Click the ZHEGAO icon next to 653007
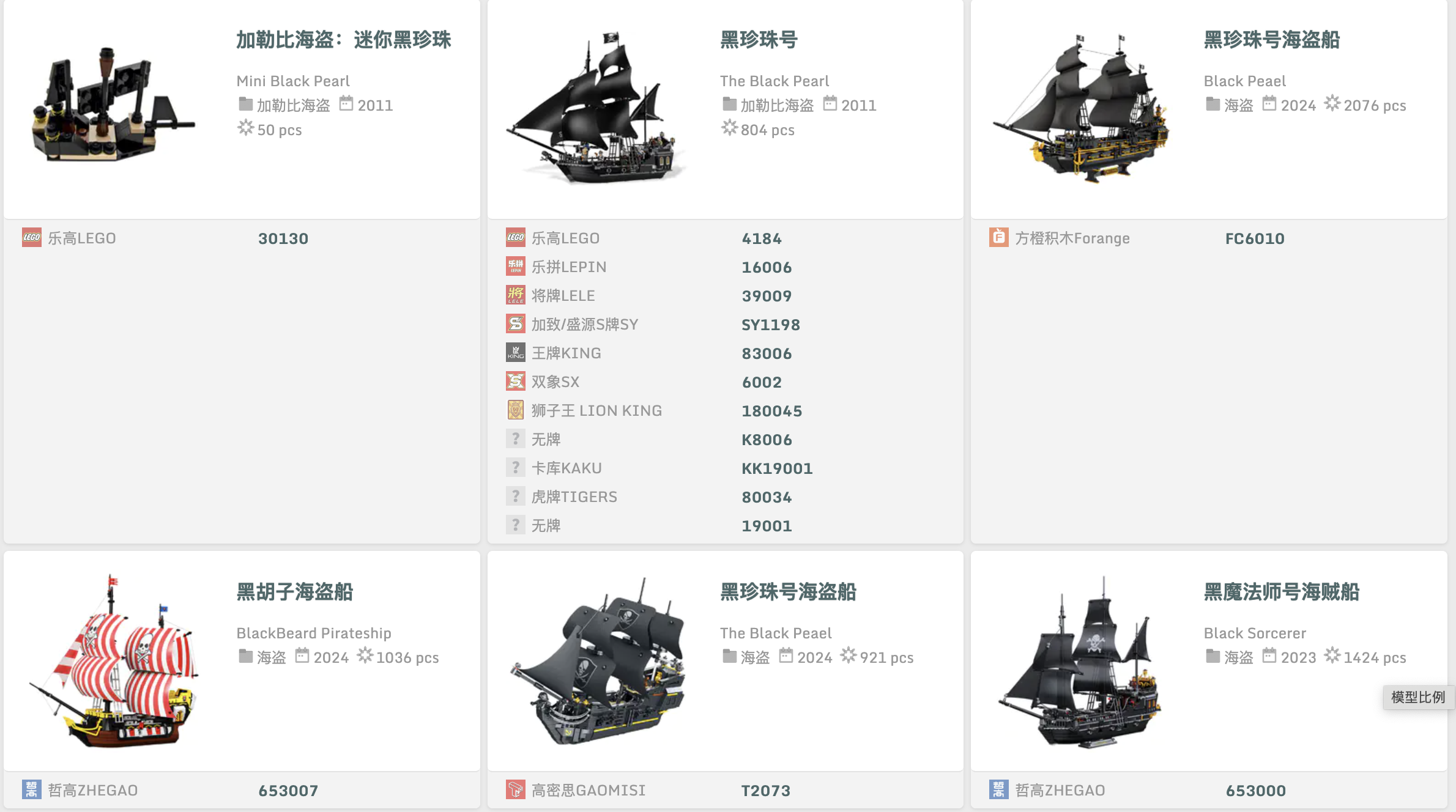The width and height of the screenshot is (1456, 812). 32,790
